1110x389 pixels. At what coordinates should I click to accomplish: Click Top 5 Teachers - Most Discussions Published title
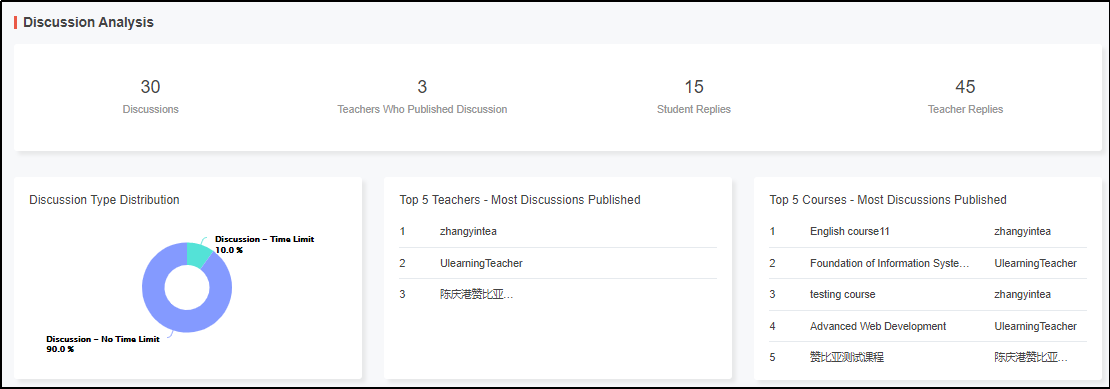pos(520,200)
